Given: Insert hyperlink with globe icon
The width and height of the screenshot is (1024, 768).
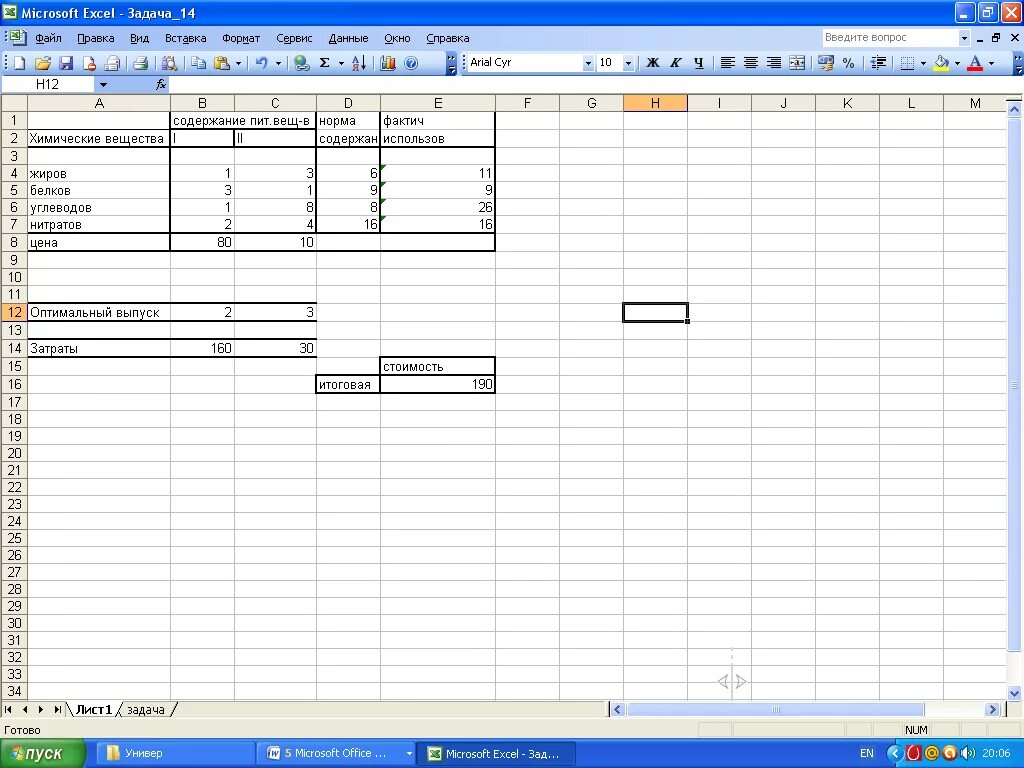Looking at the screenshot, I should click(301, 63).
